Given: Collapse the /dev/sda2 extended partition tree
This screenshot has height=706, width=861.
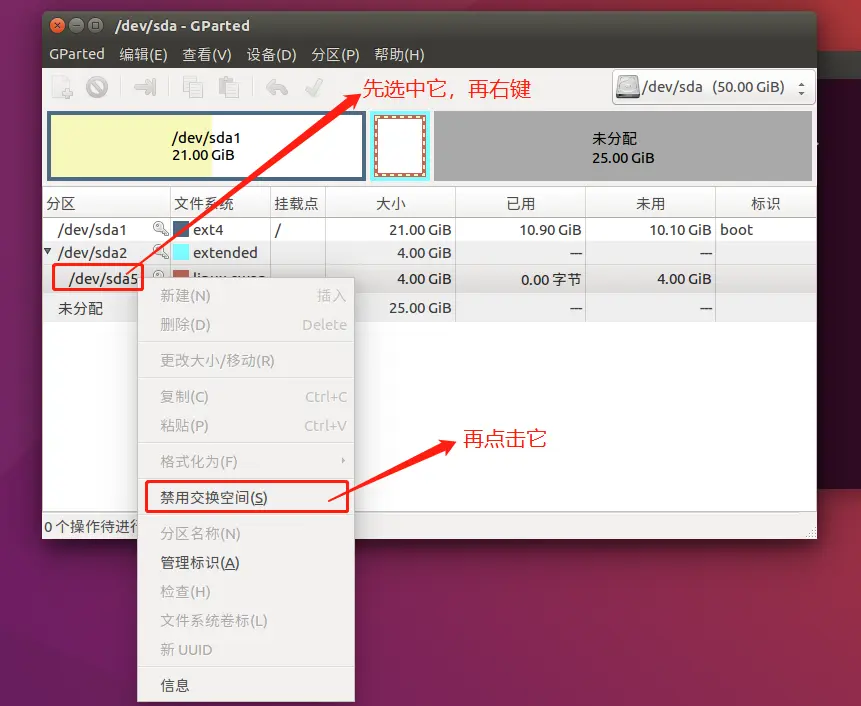Looking at the screenshot, I should [48, 251].
